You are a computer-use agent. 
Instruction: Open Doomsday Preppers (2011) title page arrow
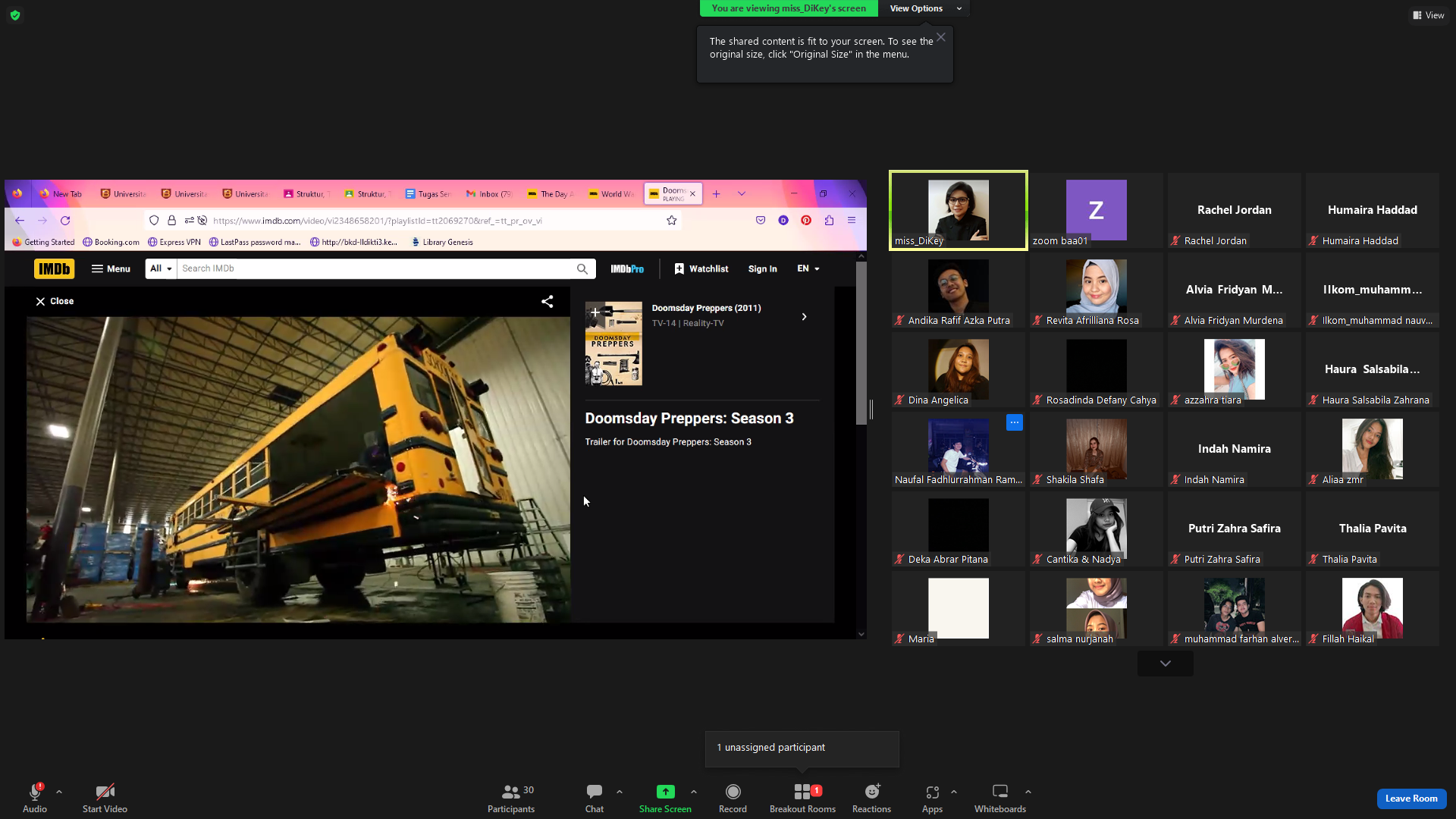[x=804, y=316]
